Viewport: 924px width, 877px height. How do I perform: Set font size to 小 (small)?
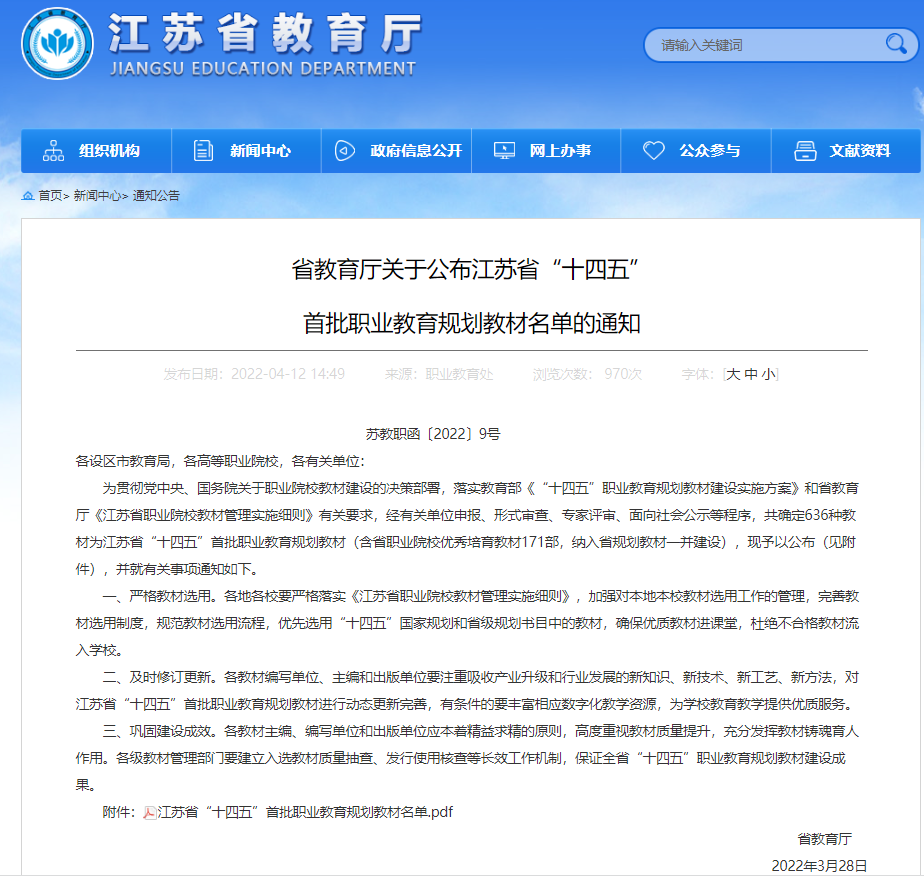point(767,374)
